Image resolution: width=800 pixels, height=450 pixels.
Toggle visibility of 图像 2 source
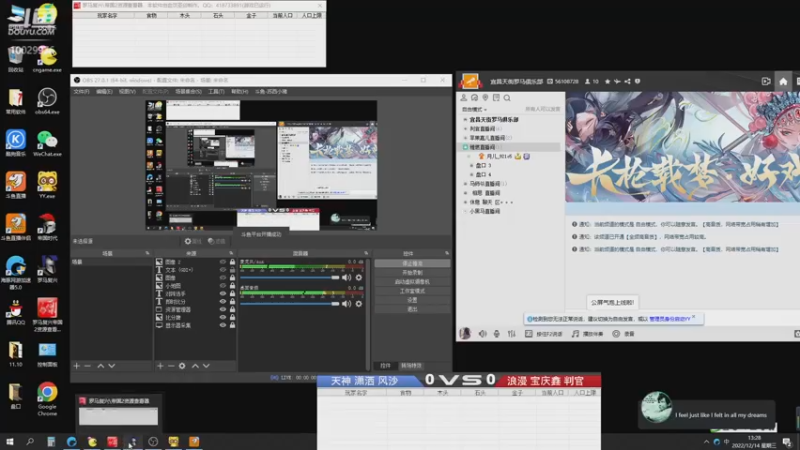223,262
